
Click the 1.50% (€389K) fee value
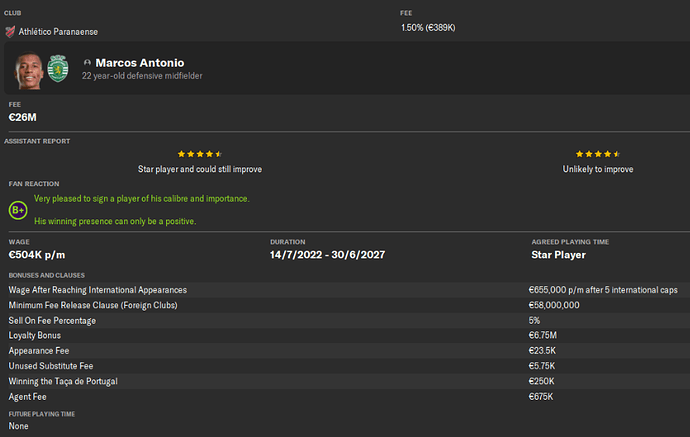(428, 28)
